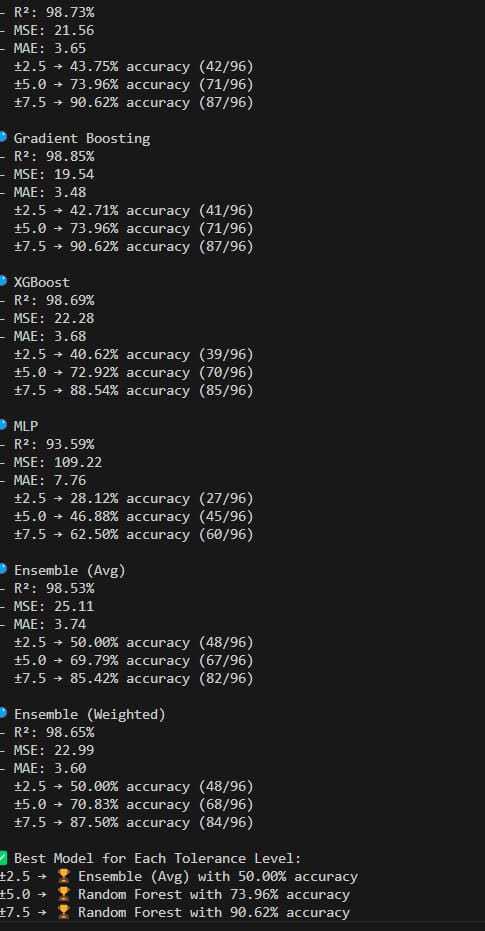Click the Random Forest with 90.62% accuracy text
This screenshot has width=485, height=931.
[x=214, y=912]
